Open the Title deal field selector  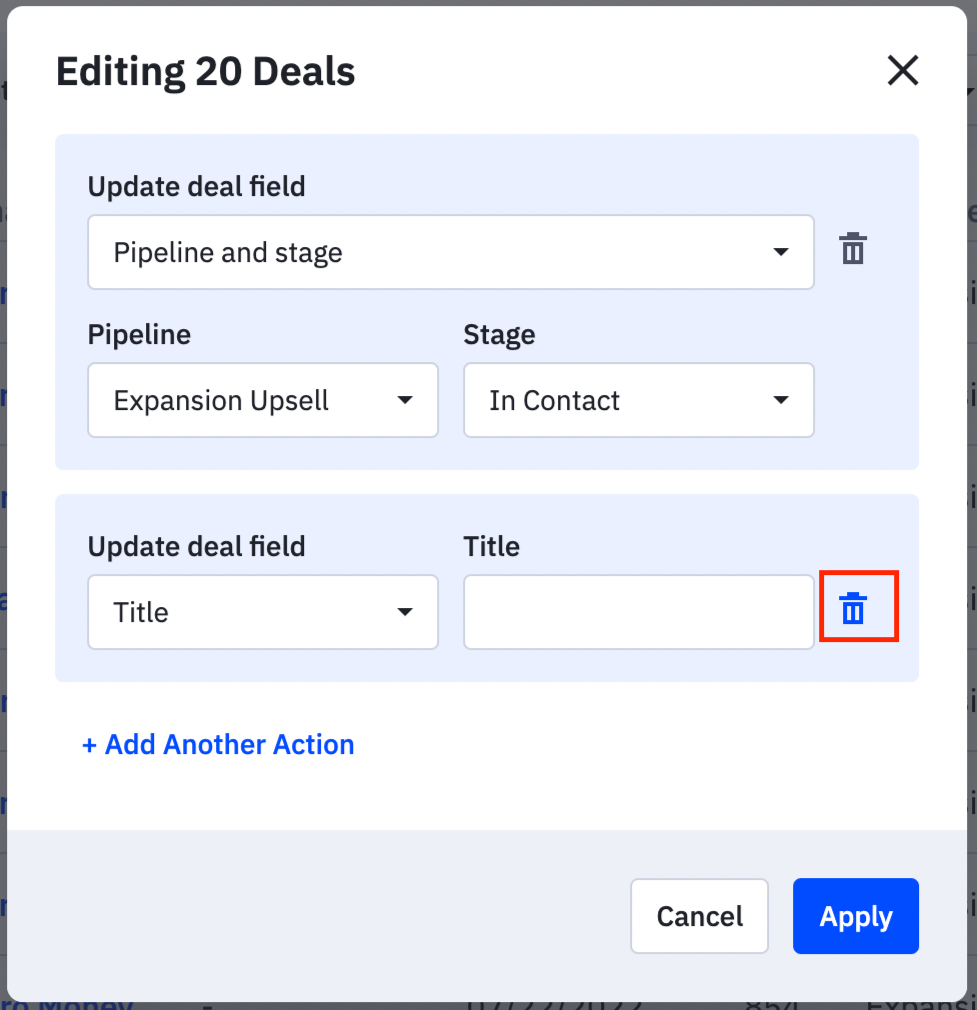263,612
